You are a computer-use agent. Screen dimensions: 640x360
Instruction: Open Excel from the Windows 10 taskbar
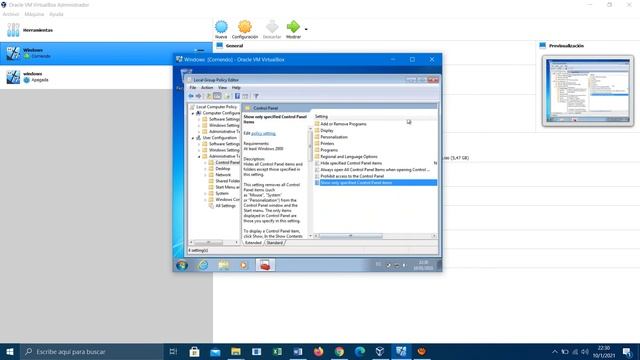277,351
